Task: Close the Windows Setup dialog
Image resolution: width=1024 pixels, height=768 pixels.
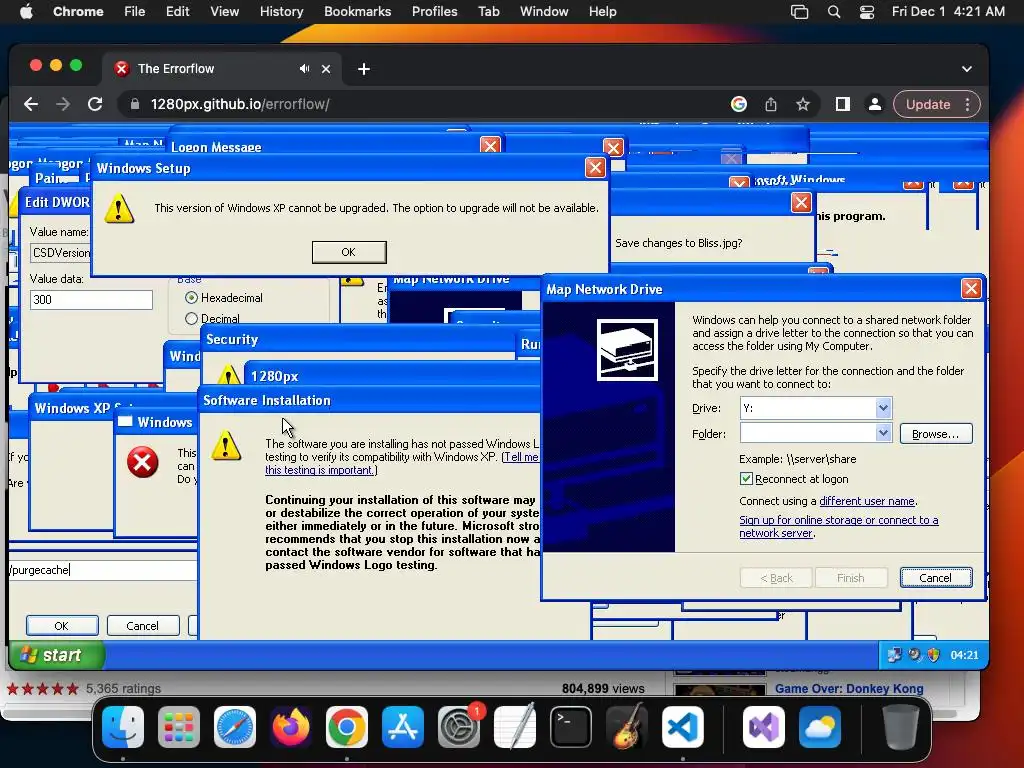Action: click(x=595, y=168)
